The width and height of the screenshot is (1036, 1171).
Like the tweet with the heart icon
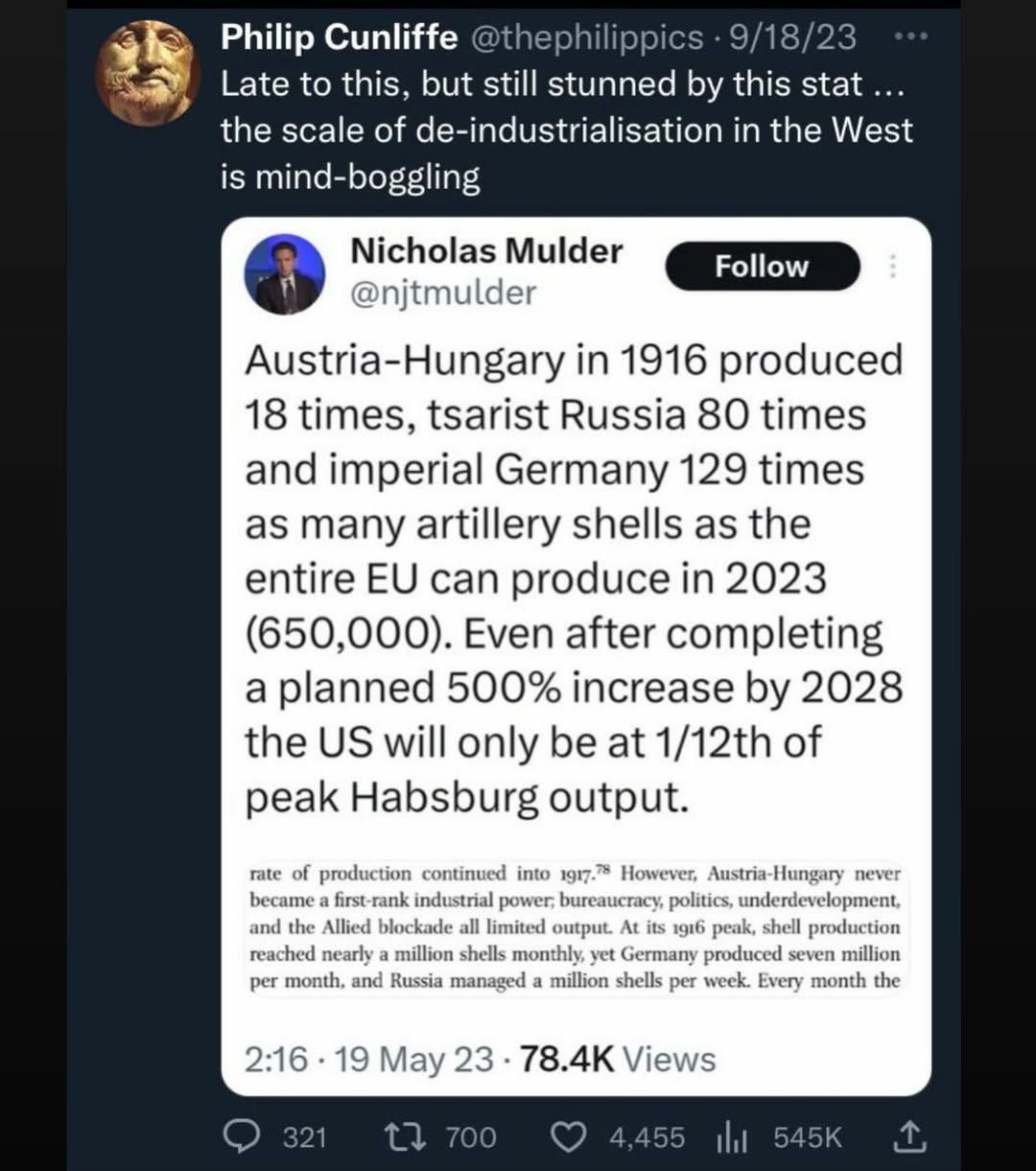tap(571, 1137)
